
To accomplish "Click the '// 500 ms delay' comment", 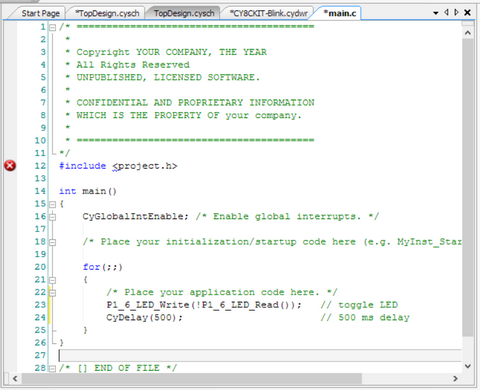I will click(365, 317).
